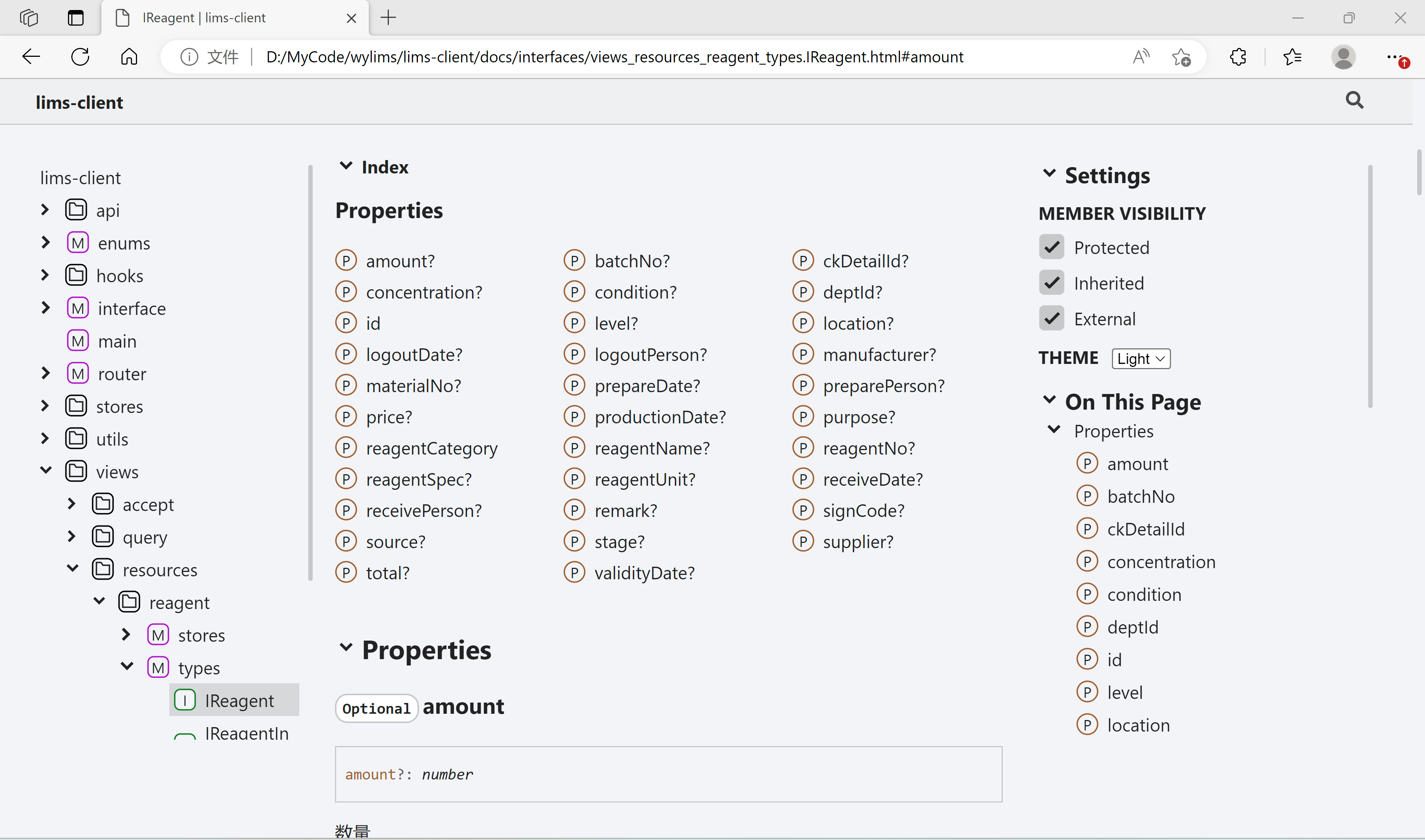The width and height of the screenshot is (1425, 840).
Task: Uncheck the External checkbox under Member Visibility
Action: [x=1051, y=318]
